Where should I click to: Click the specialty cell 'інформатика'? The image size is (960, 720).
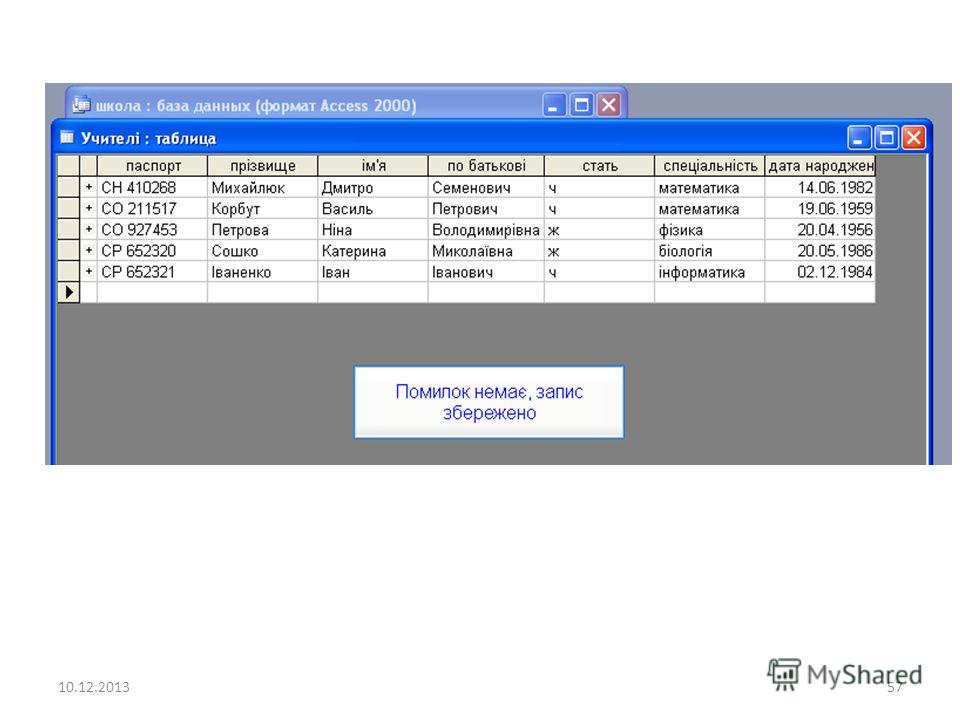(x=710, y=271)
